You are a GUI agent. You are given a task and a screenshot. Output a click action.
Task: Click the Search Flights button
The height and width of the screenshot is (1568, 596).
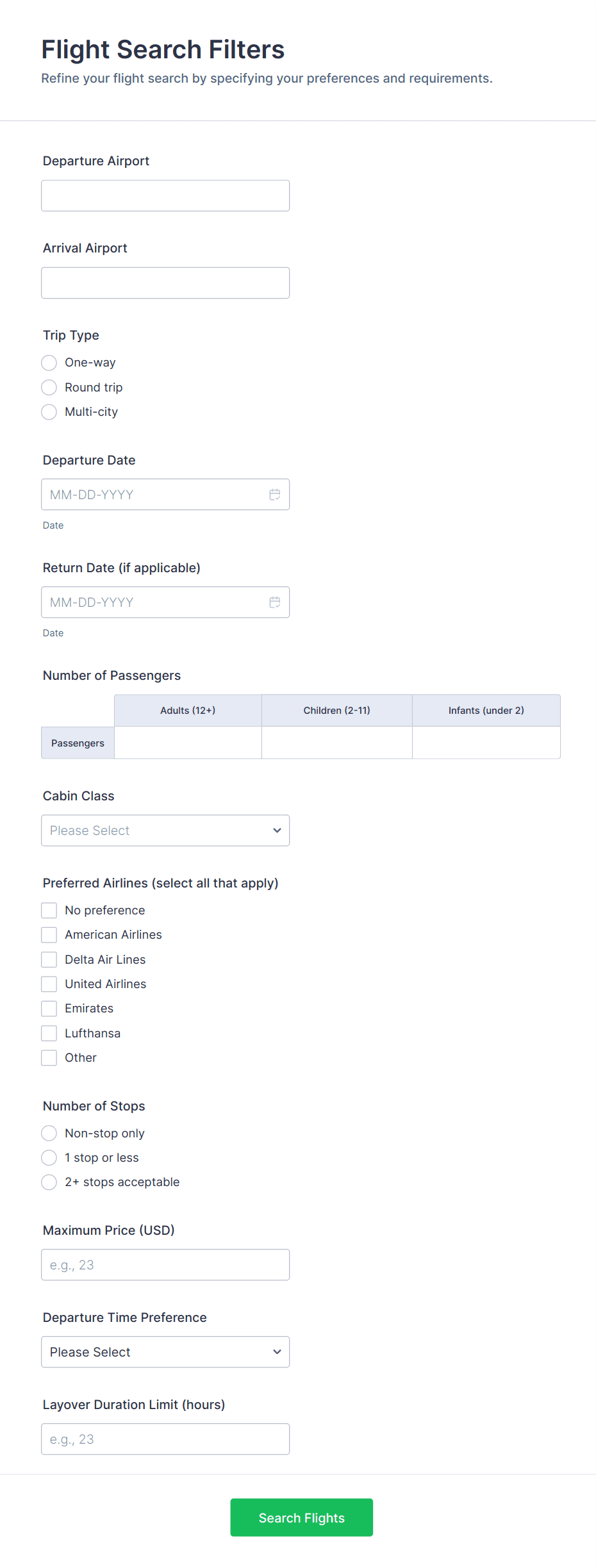tap(301, 1517)
